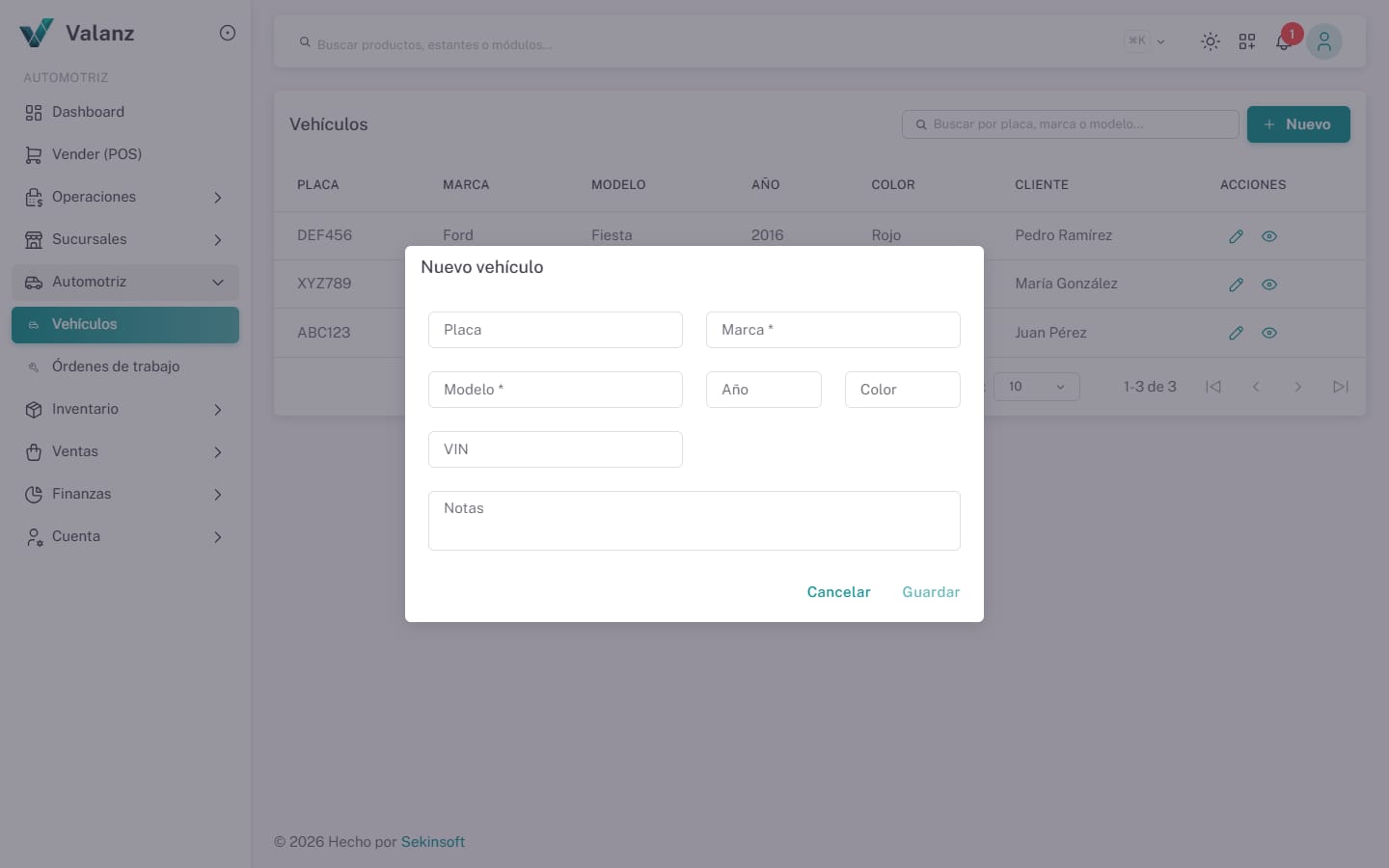Collapse the Automotriz menu
The width and height of the screenshot is (1389, 868).
pos(125,282)
